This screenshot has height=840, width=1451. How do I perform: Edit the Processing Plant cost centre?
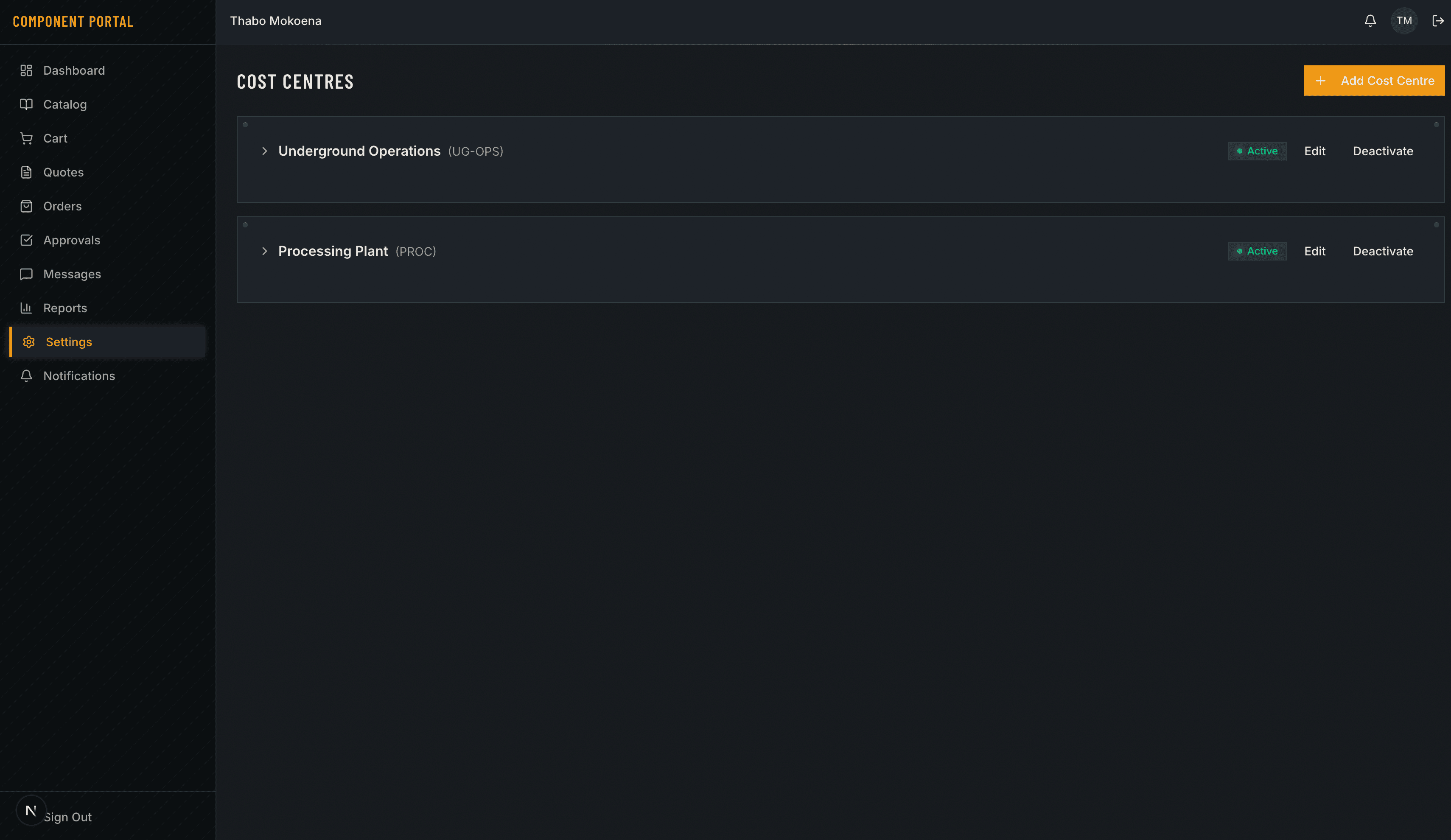click(1315, 250)
